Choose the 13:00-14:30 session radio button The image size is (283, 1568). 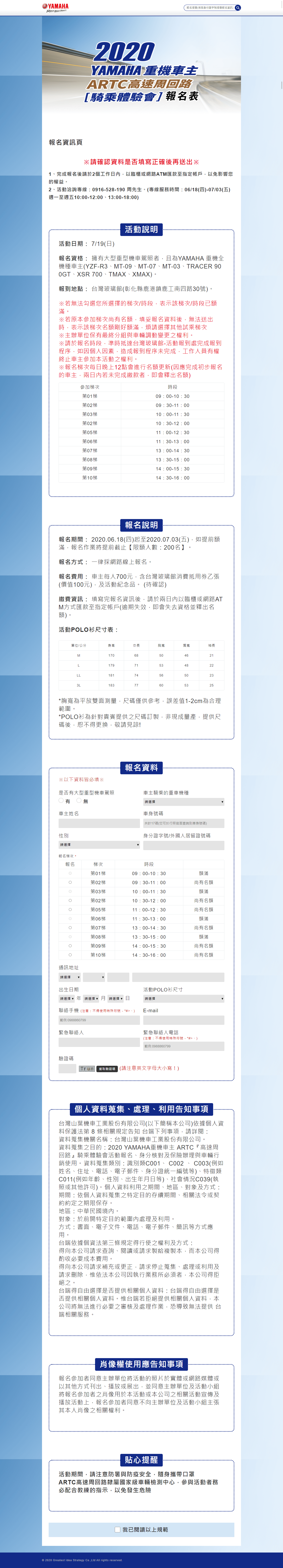70,928
